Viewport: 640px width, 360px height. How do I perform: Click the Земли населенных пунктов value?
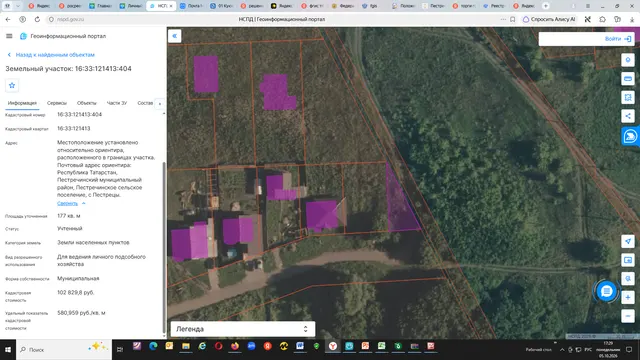click(93, 242)
